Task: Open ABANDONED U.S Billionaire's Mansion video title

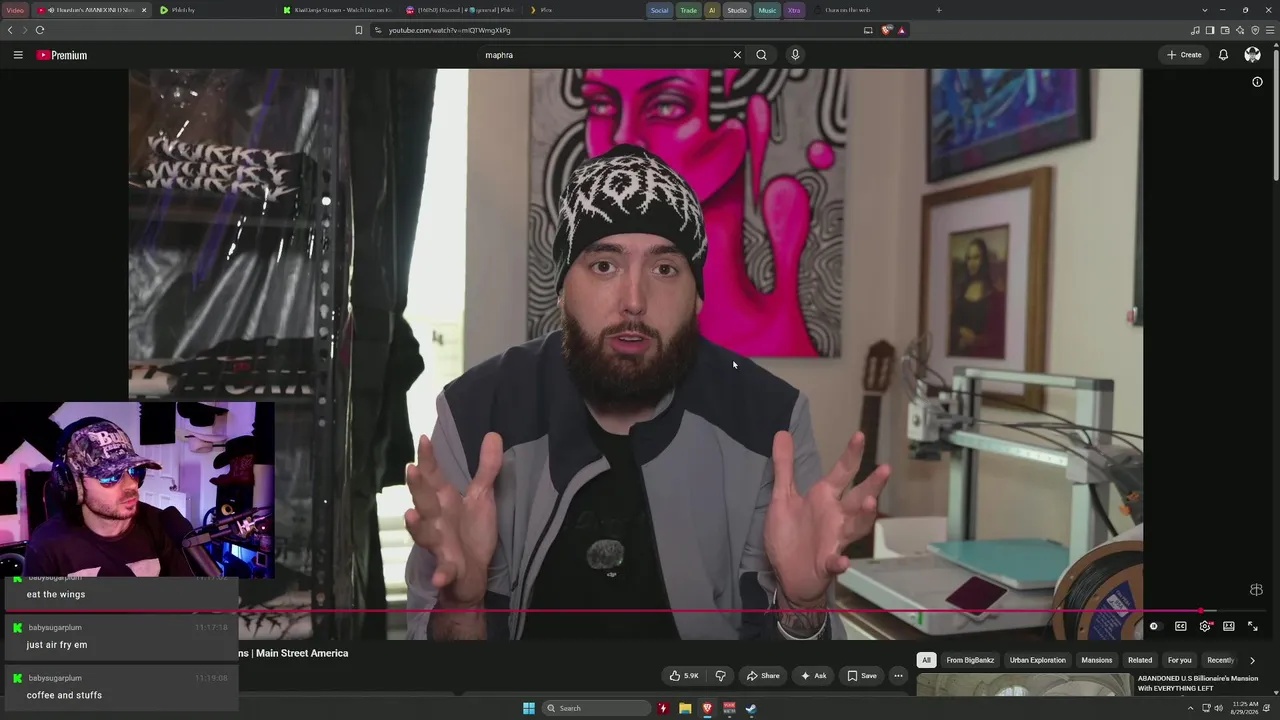Action: point(1198,683)
